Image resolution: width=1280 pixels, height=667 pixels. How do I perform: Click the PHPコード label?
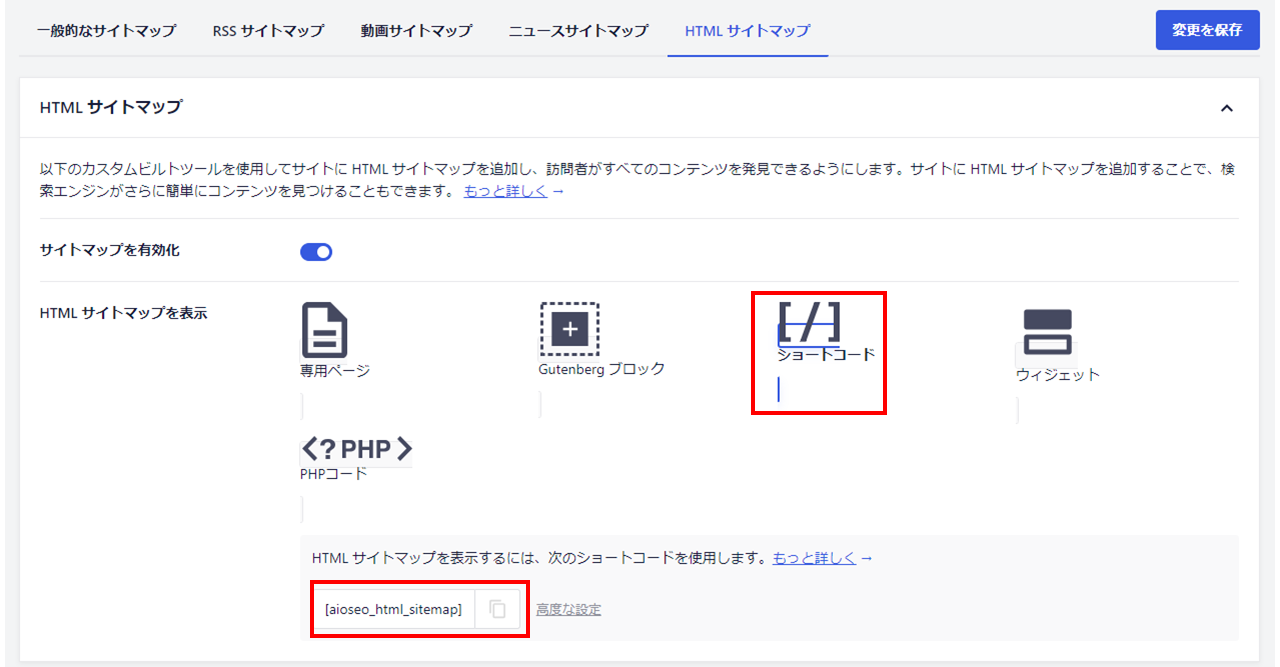(x=334, y=474)
